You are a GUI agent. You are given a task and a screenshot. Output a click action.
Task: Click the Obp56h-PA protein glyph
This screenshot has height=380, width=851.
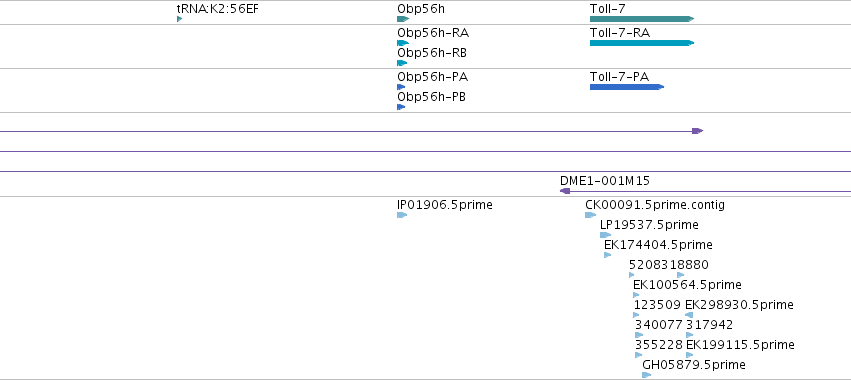pos(401,87)
